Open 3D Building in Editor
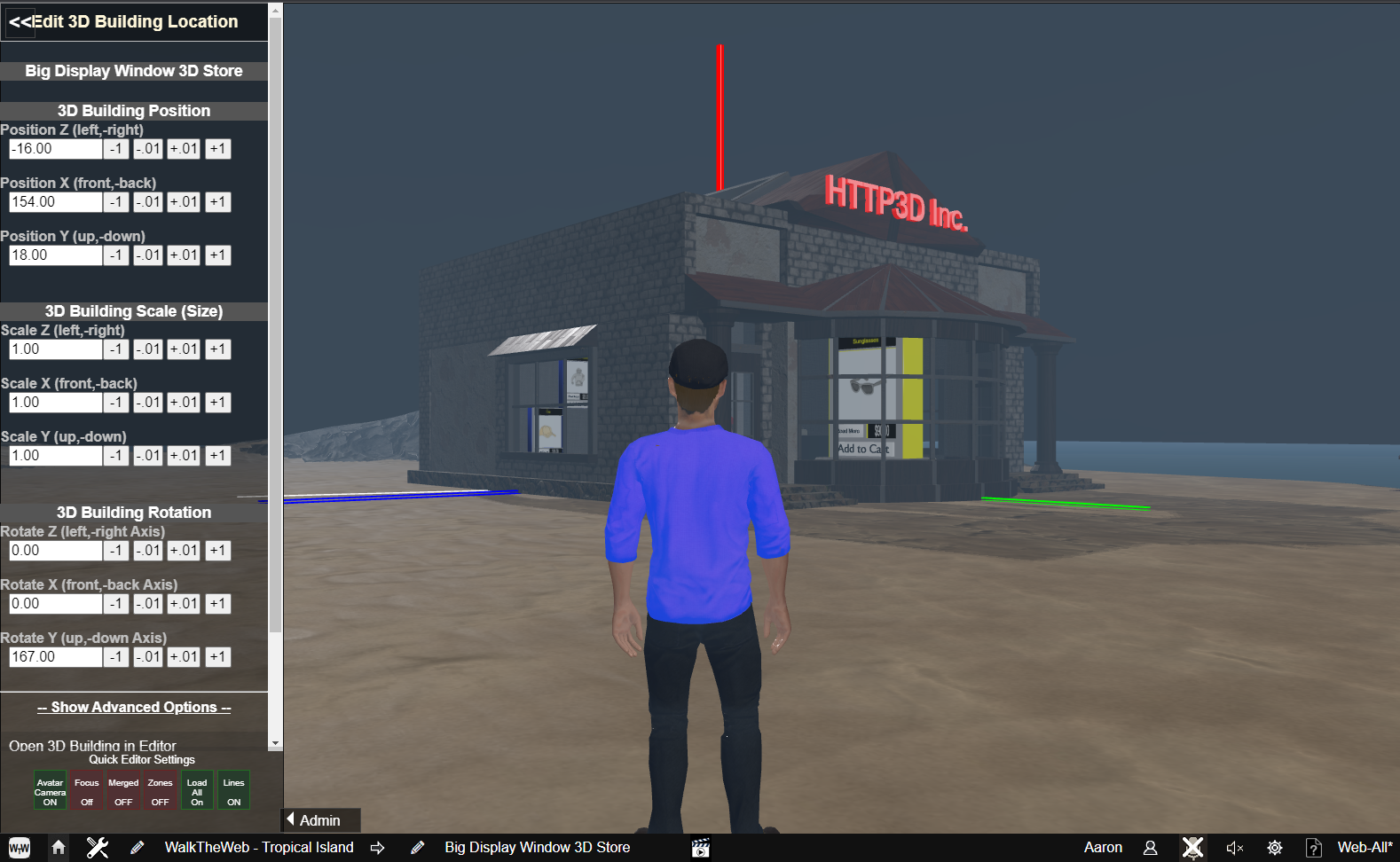Image resolution: width=1400 pixels, height=862 pixels. pos(92,746)
